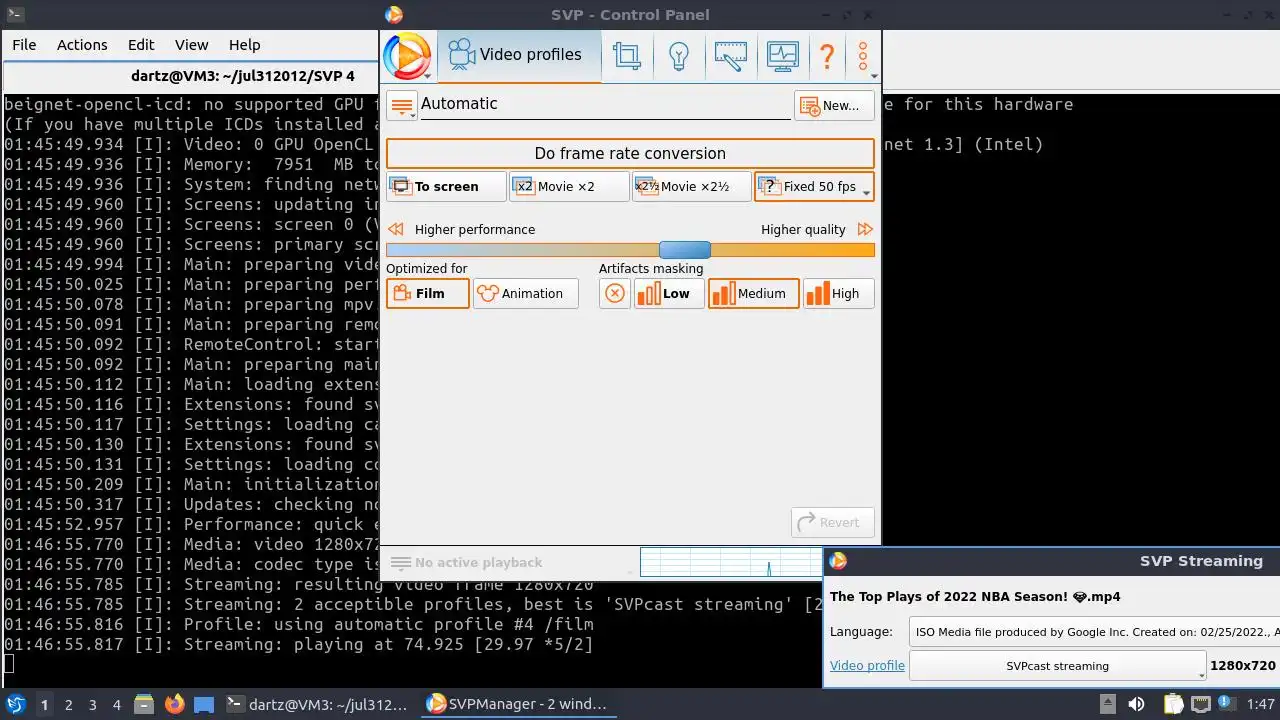Select the Movie ×2½ frame rate mode
The width and height of the screenshot is (1280, 720).
click(x=691, y=186)
